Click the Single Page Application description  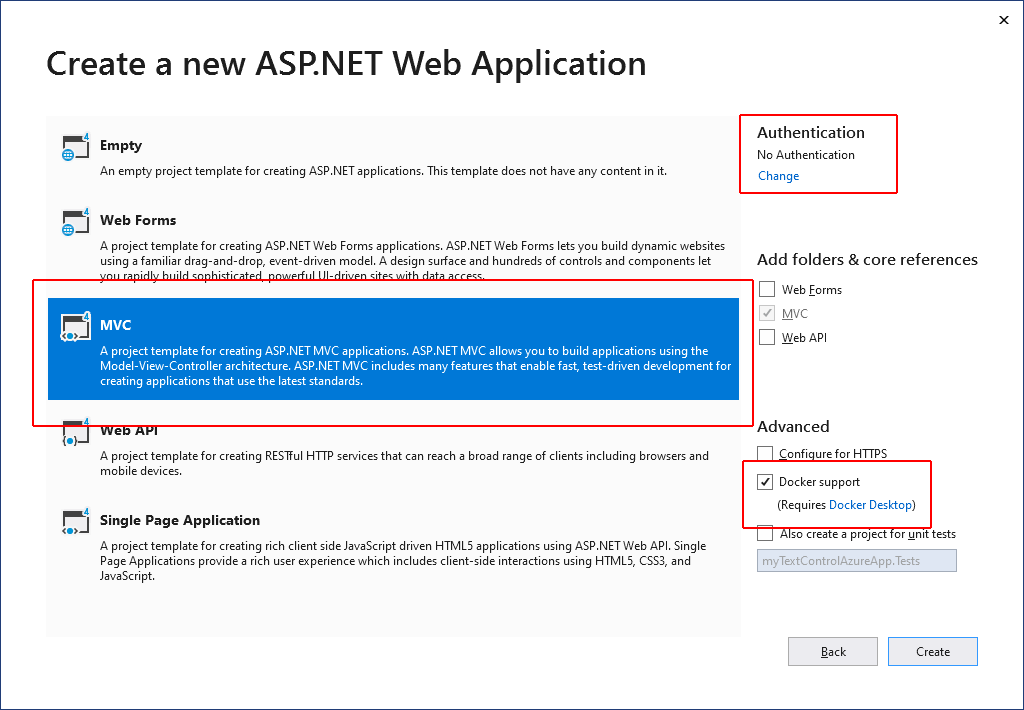[x=403, y=561]
